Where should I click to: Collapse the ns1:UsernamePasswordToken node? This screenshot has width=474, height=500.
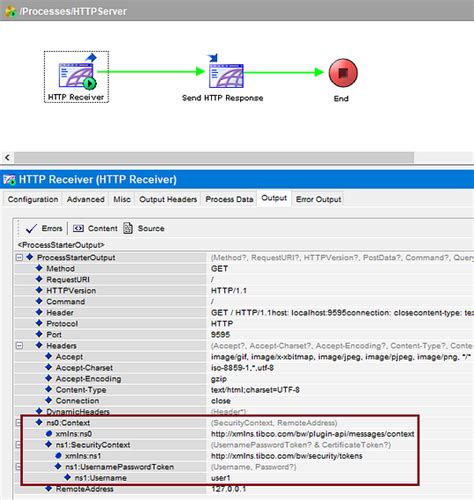point(19,467)
